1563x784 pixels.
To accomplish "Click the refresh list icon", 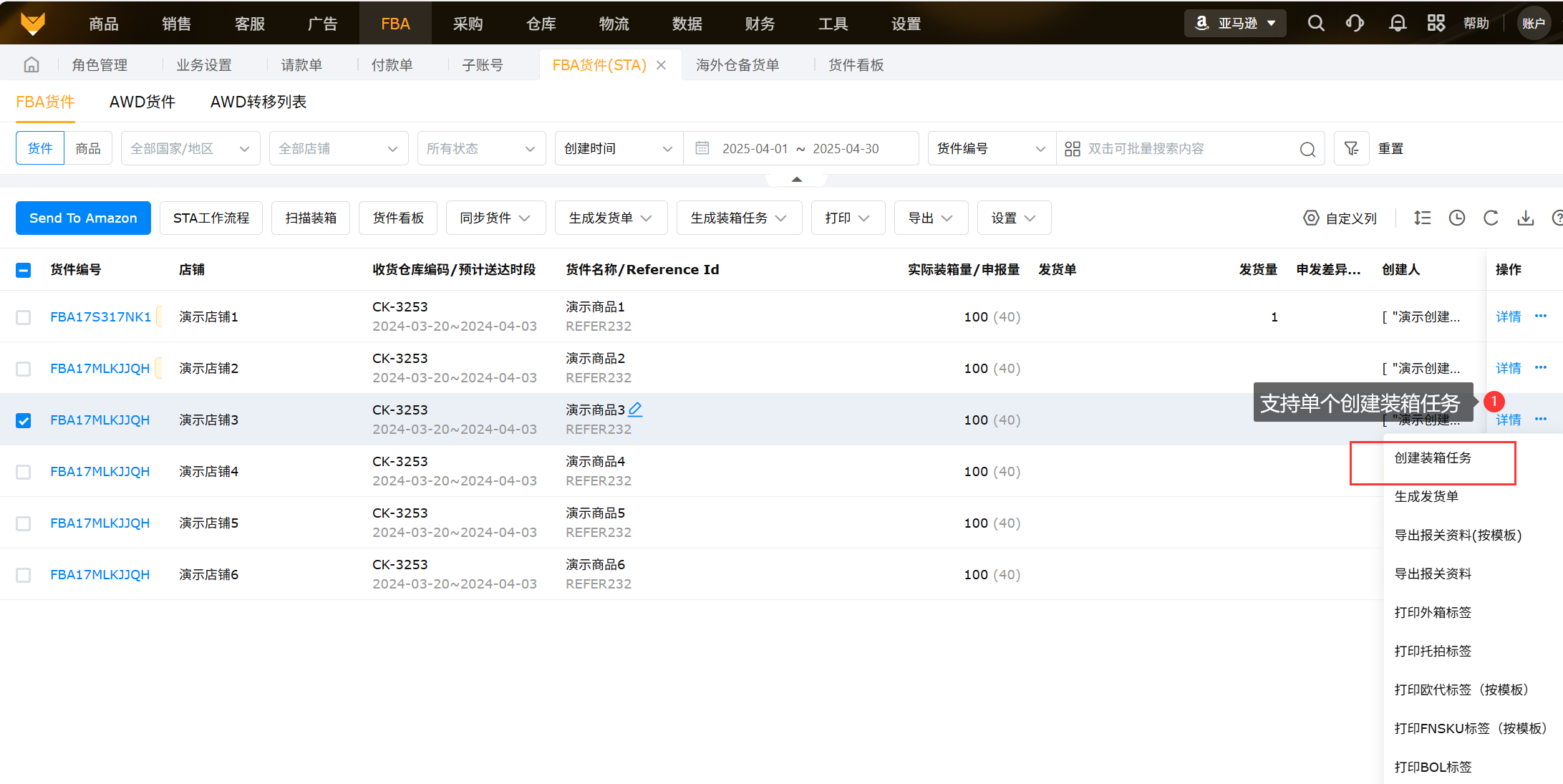I will pos(1491,218).
